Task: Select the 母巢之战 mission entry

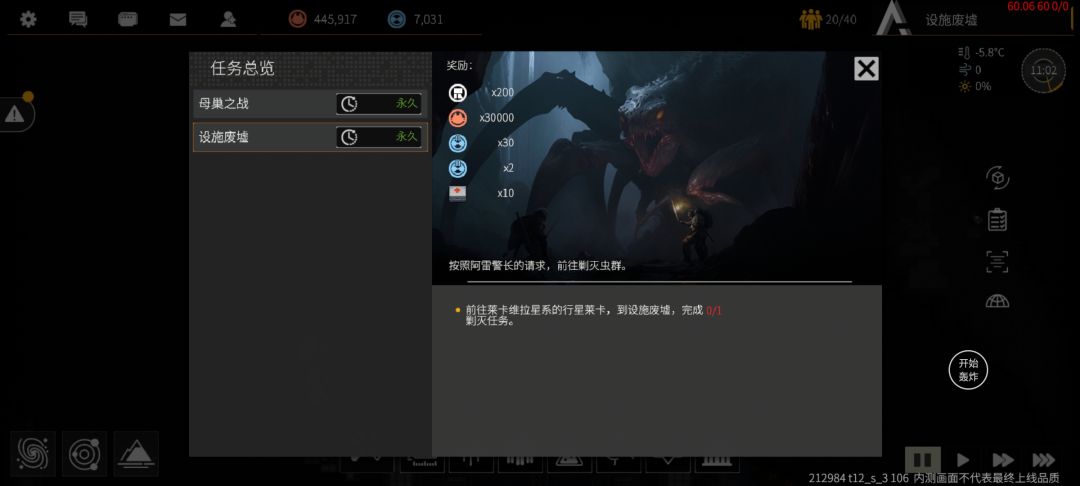Action: pos(310,104)
